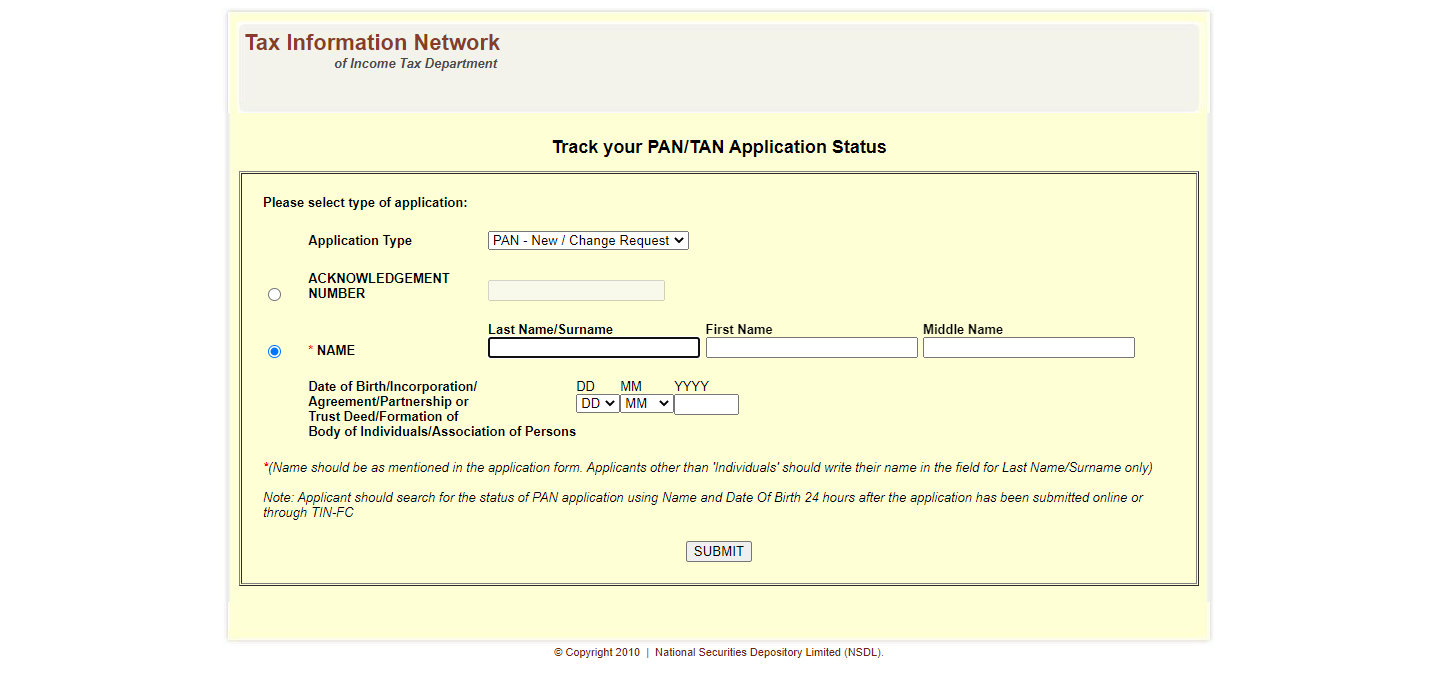Select the Acknowledgement Number radio button
1433x679 pixels.
click(275, 295)
